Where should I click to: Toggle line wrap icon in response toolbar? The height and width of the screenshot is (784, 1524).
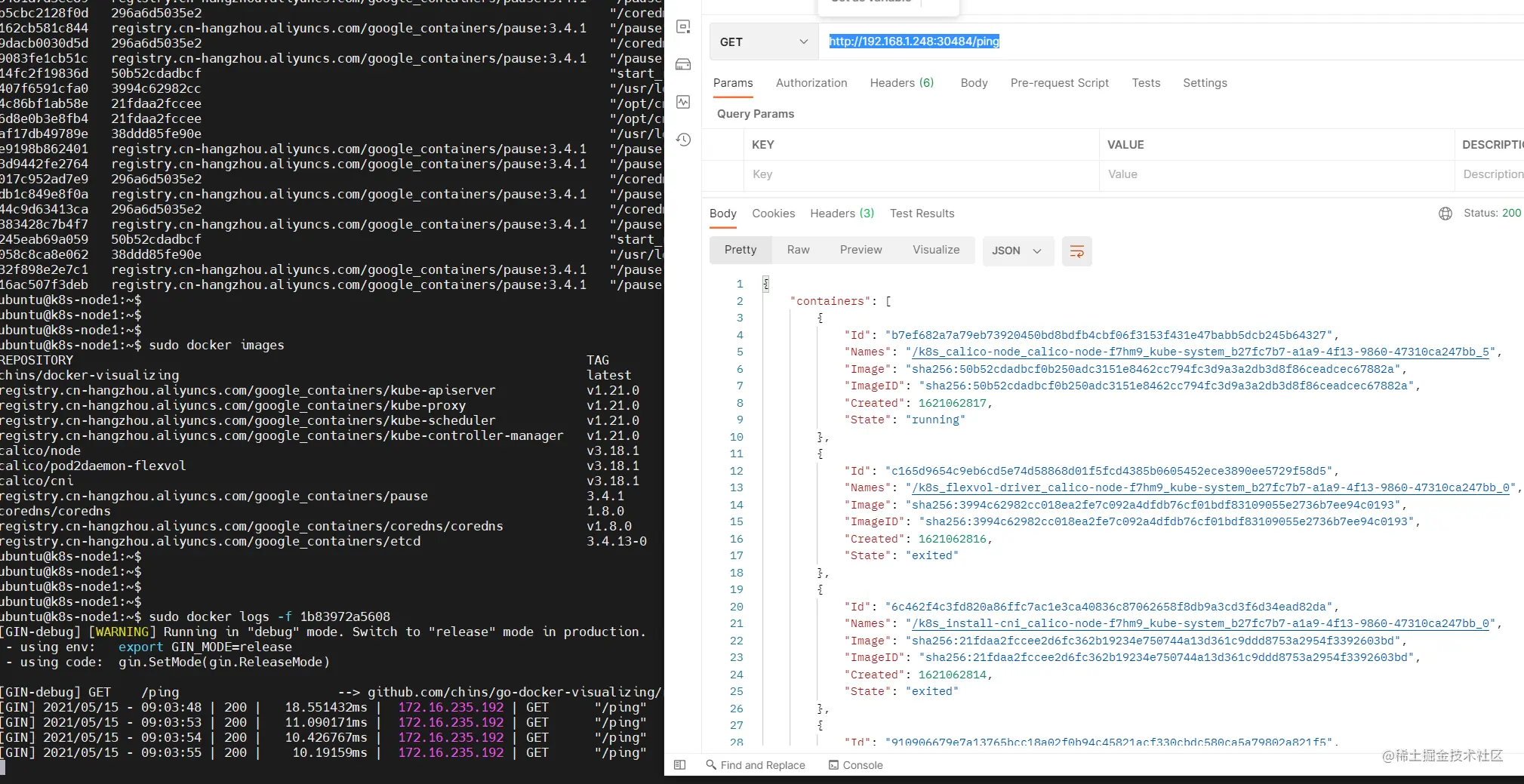pyautogui.click(x=1077, y=251)
